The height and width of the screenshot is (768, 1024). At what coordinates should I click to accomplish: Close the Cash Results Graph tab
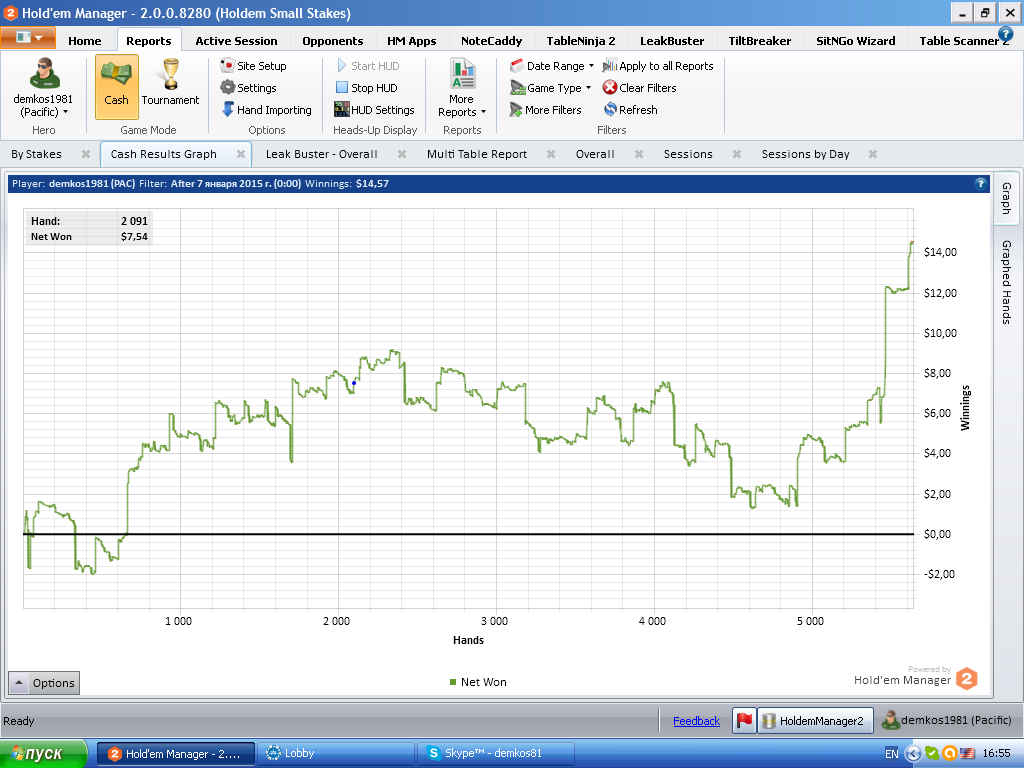pos(240,154)
